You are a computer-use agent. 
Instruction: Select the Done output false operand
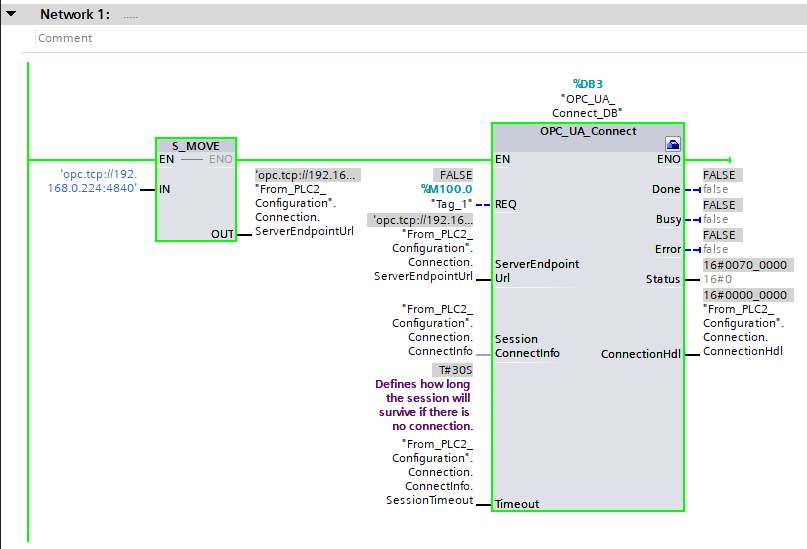716,189
